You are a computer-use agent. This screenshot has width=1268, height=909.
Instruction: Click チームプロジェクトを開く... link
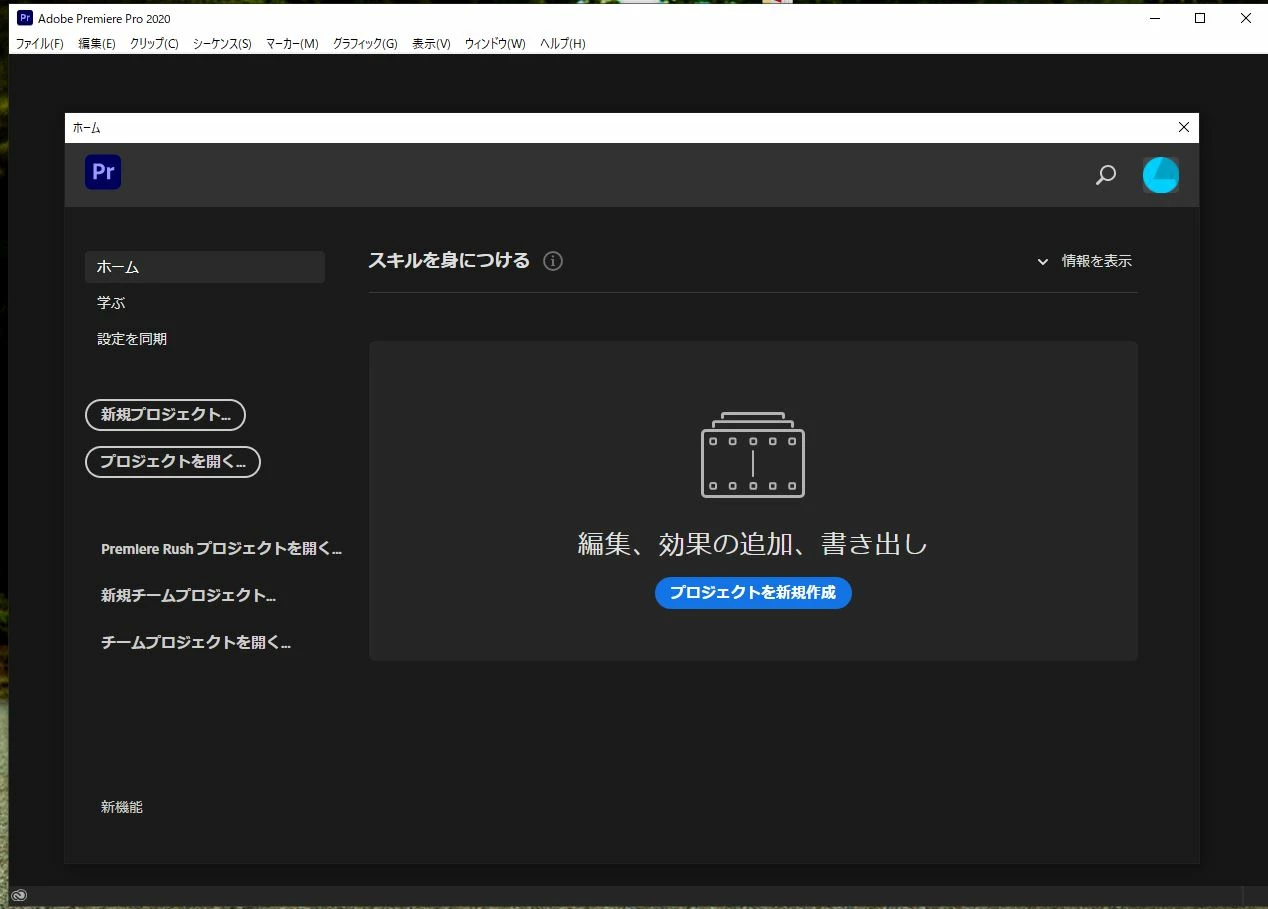point(196,643)
